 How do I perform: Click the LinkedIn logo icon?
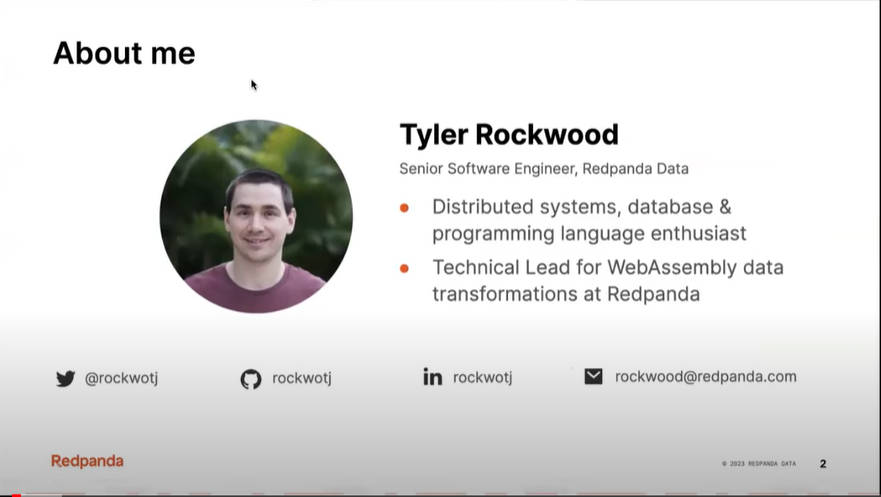point(433,376)
